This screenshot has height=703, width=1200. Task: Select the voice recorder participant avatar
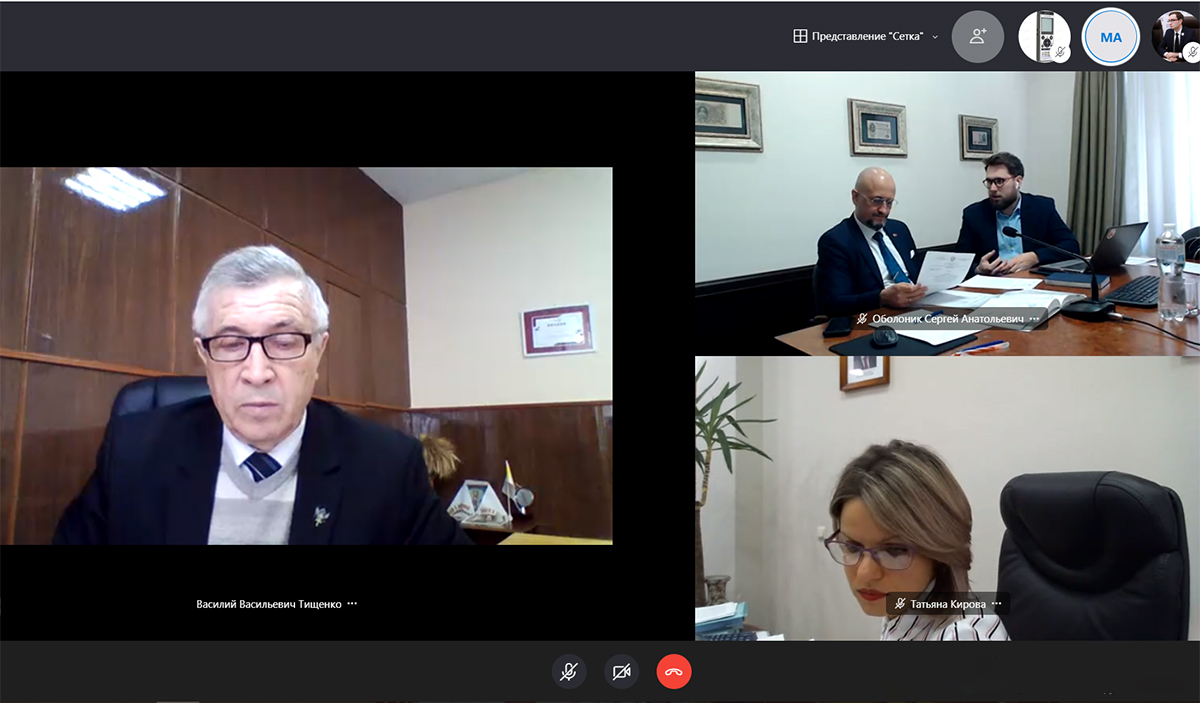tap(1043, 37)
